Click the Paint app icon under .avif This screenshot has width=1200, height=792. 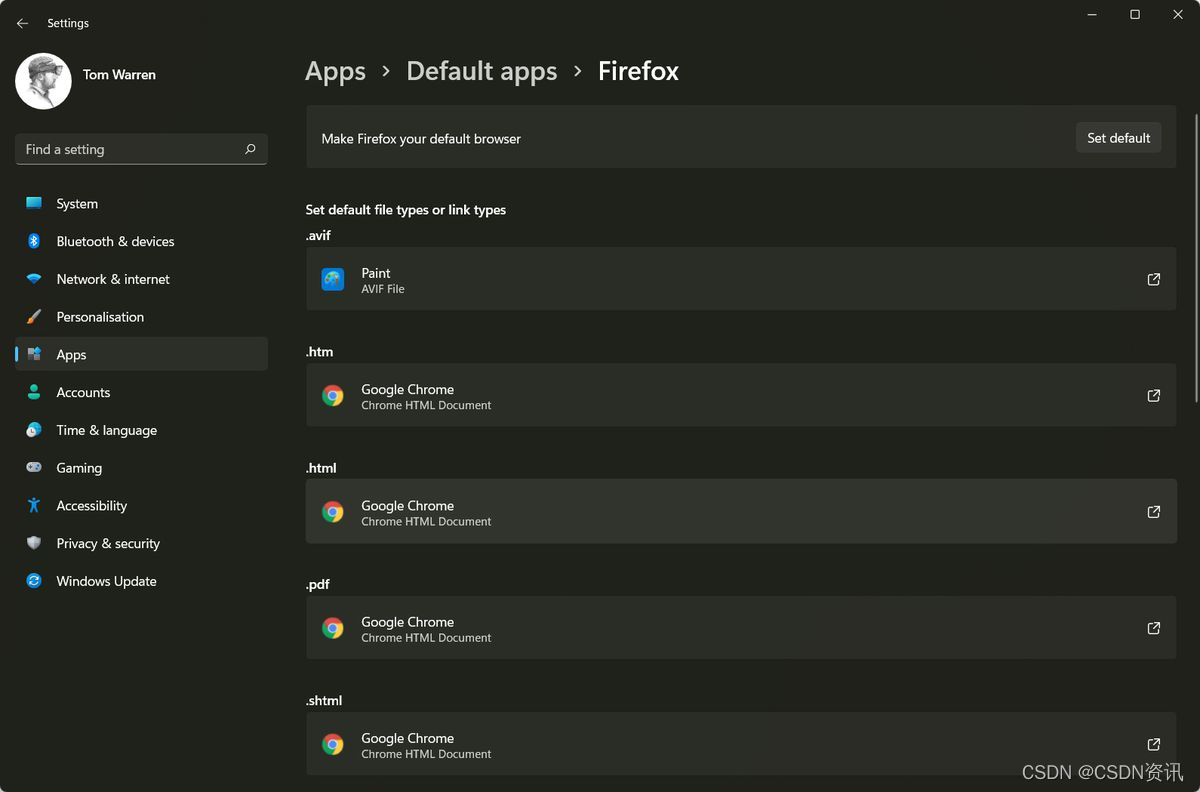(x=333, y=279)
